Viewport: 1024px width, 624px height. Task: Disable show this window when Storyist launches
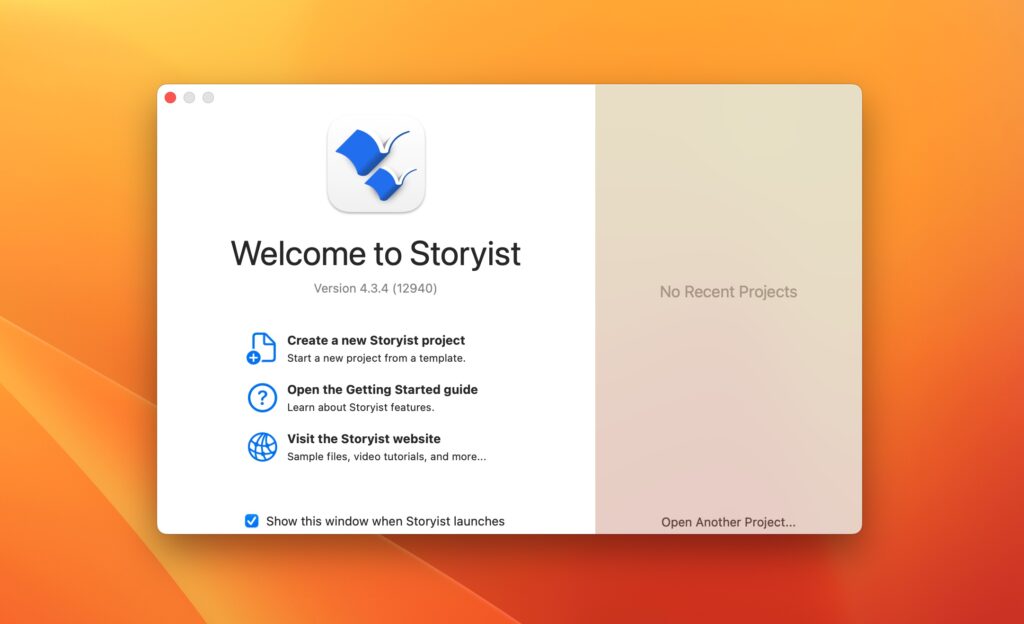pos(251,520)
